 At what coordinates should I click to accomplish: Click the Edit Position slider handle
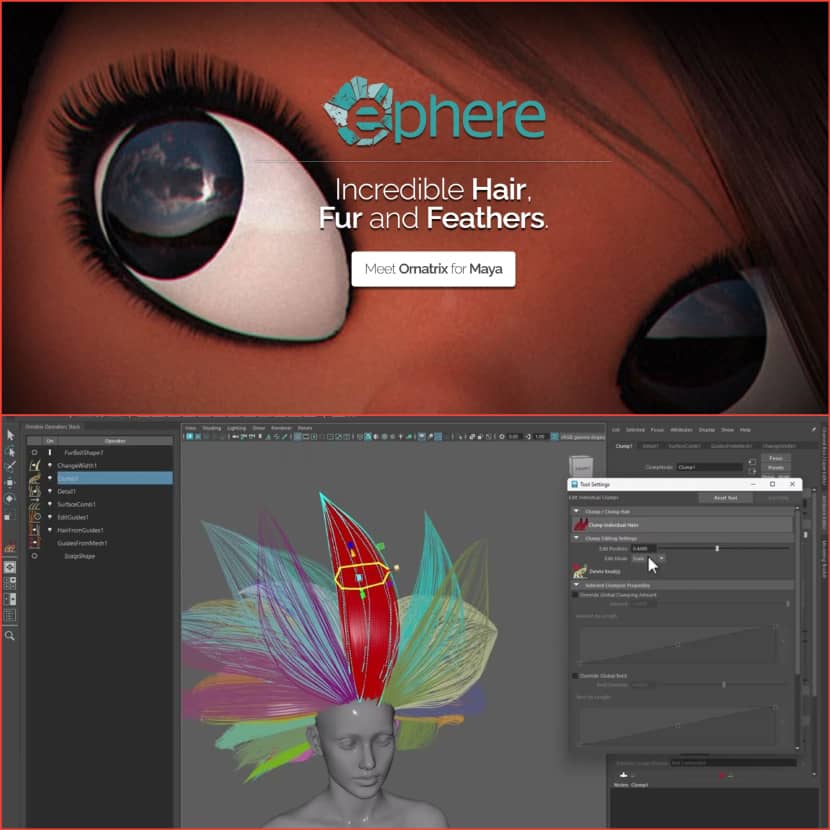click(x=717, y=548)
